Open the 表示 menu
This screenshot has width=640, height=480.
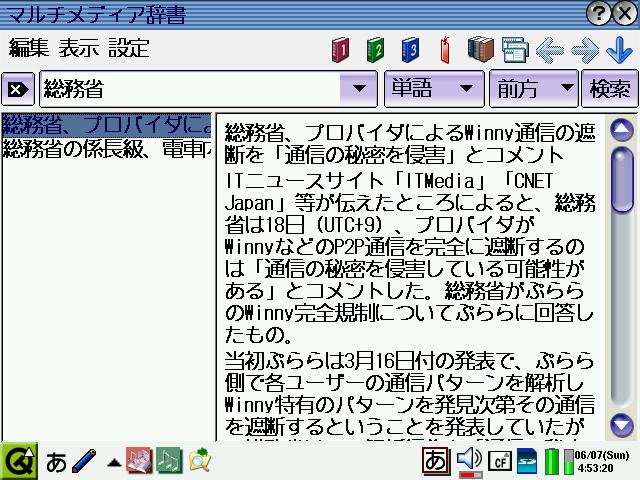pyautogui.click(x=78, y=48)
